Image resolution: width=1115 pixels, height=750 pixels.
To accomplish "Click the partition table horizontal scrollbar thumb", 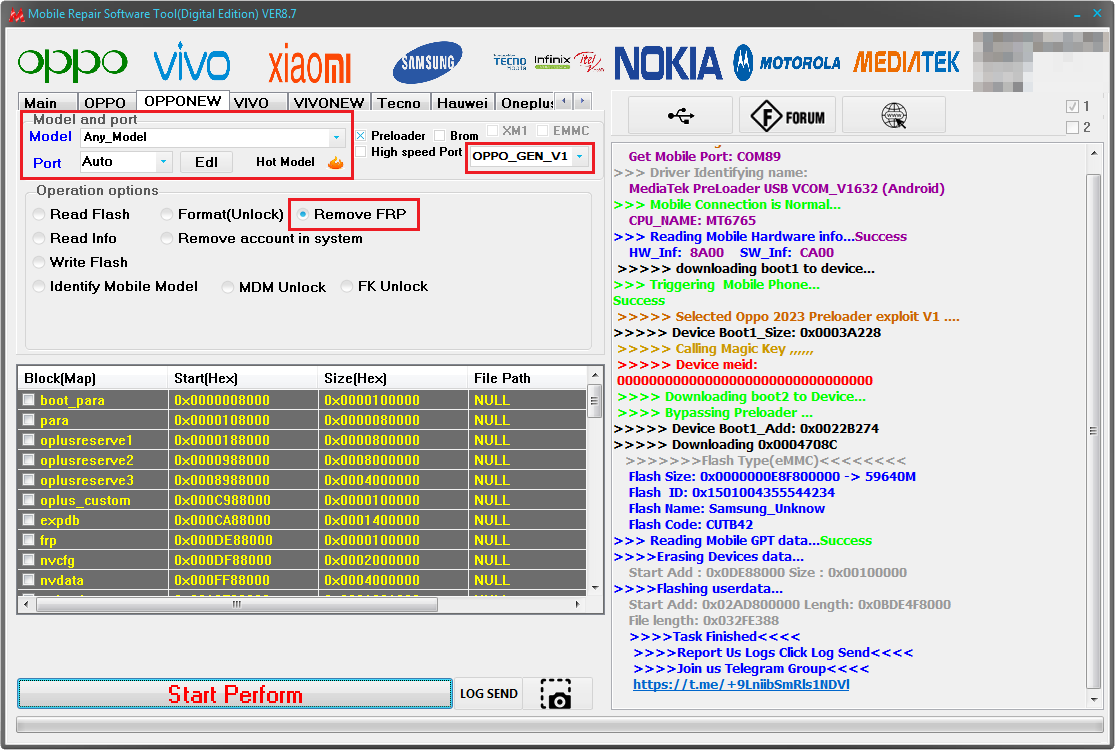I will click(x=237, y=605).
